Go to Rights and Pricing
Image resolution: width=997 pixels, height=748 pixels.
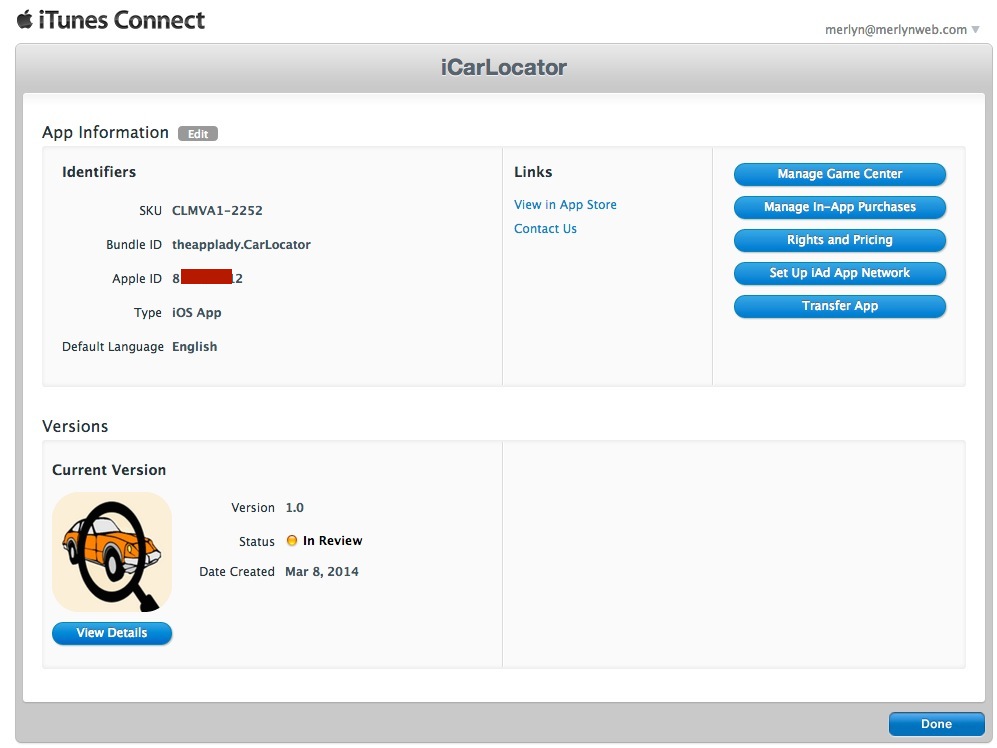point(839,240)
